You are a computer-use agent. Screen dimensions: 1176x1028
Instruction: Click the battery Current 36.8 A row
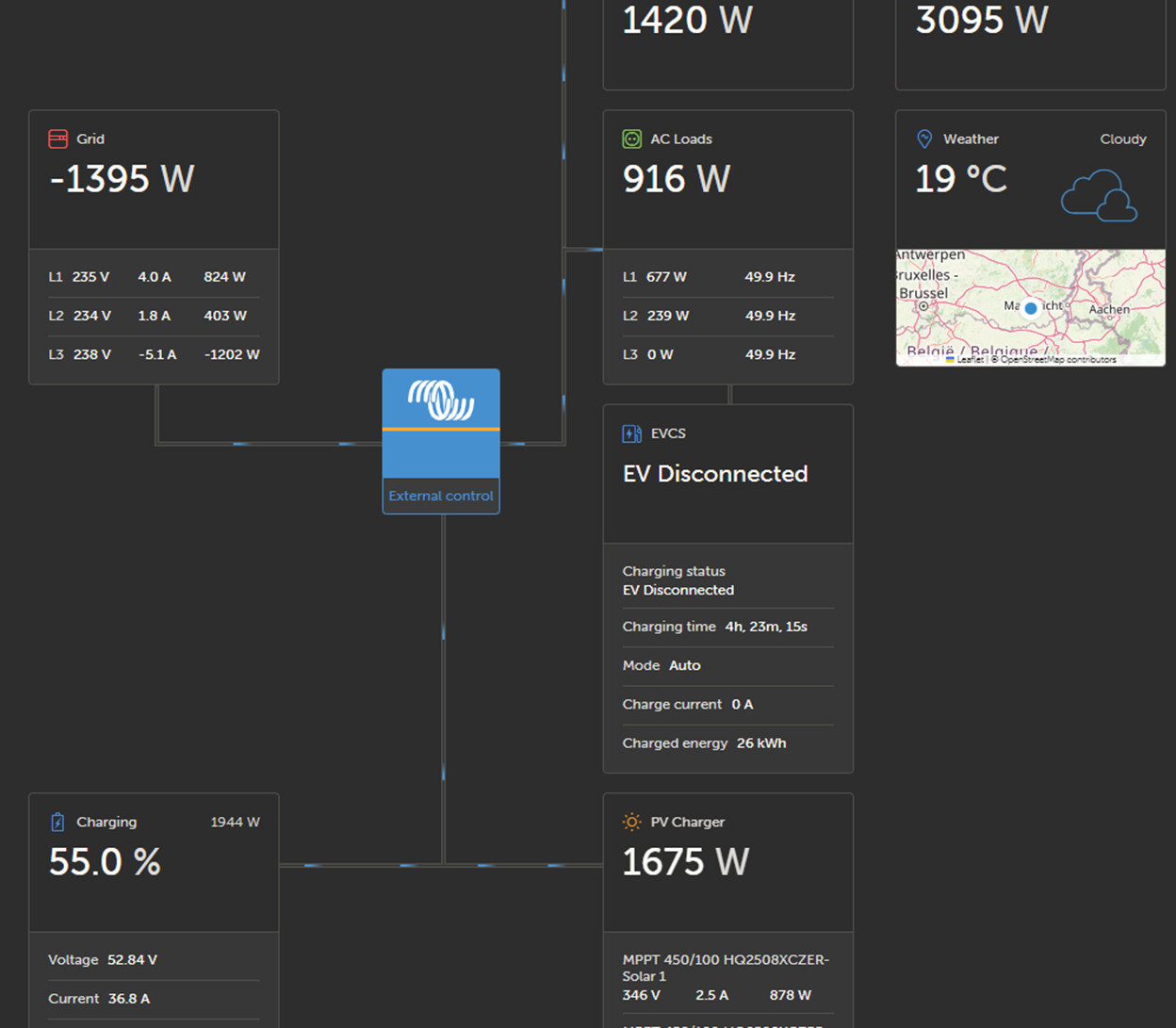154,999
